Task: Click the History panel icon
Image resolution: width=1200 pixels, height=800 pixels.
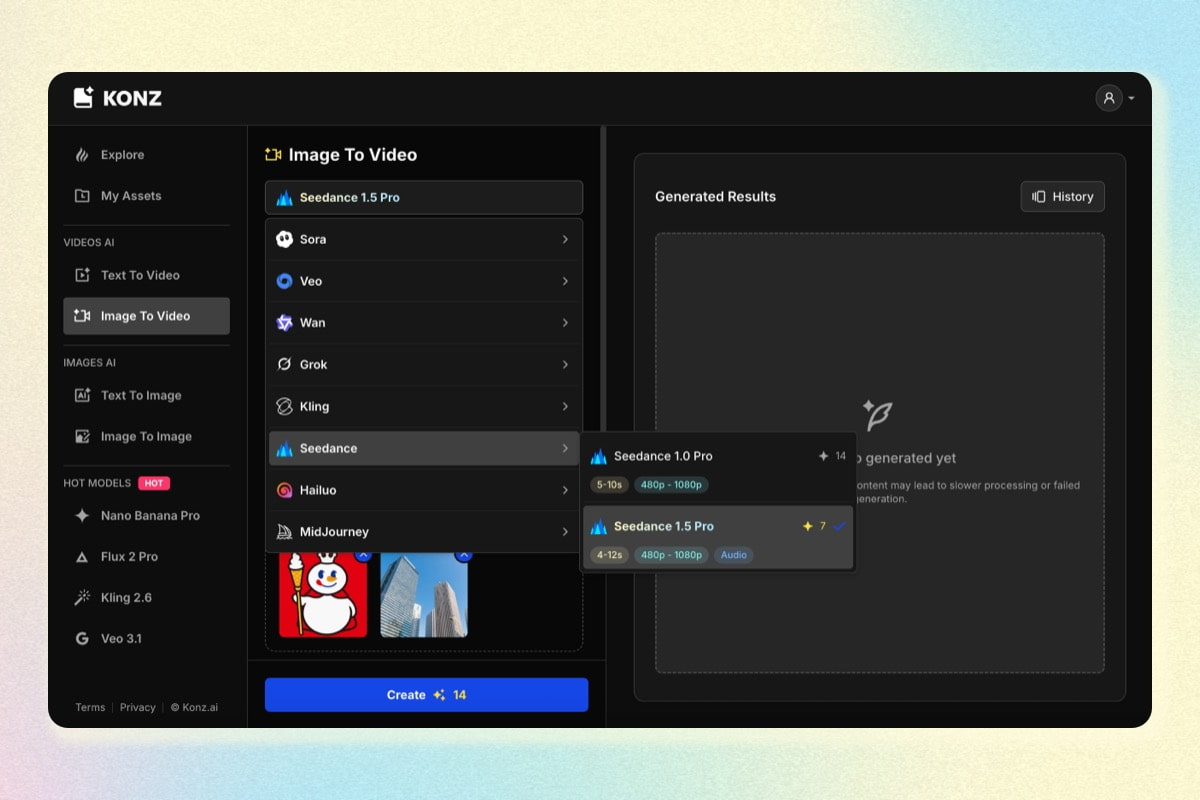Action: click(x=1039, y=197)
